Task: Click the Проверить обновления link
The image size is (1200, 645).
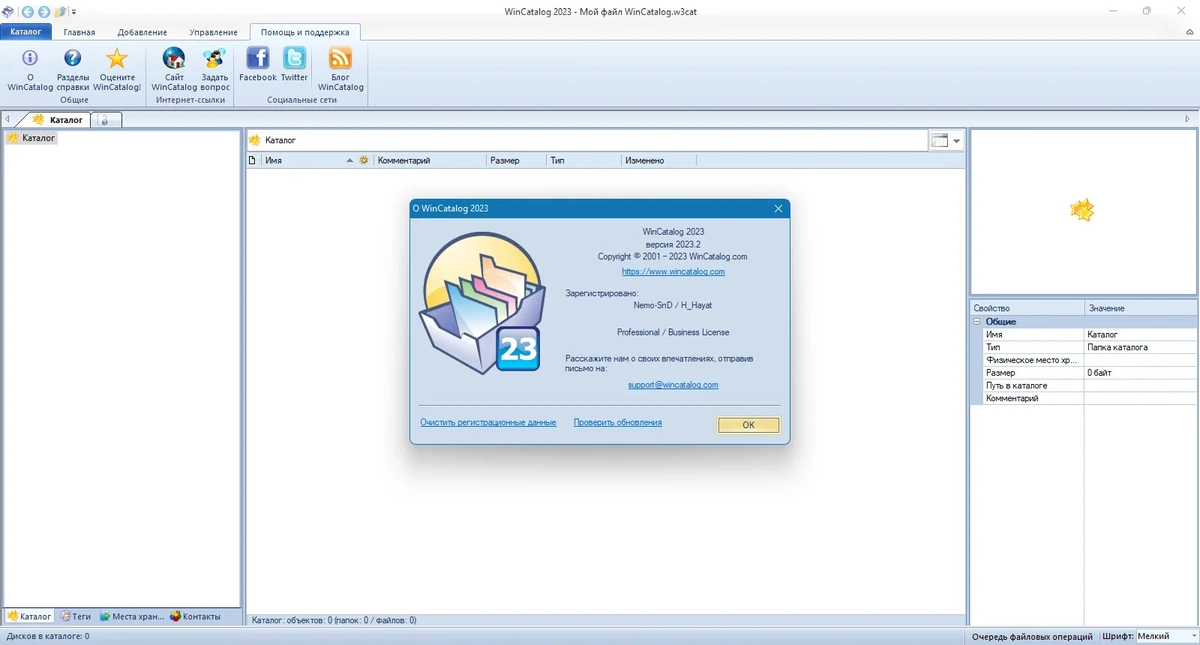Action: (x=618, y=422)
